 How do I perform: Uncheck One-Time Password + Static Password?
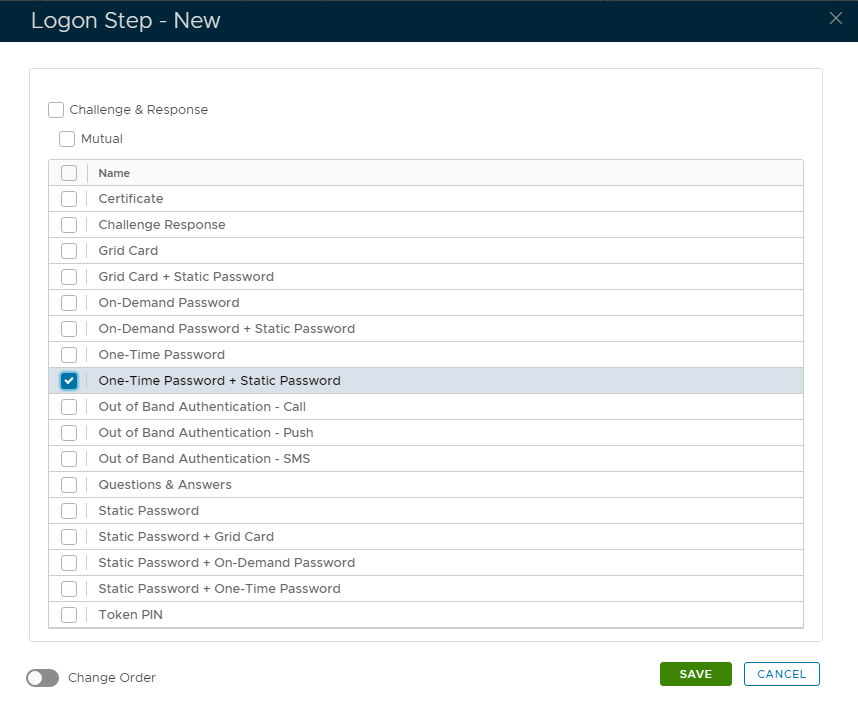pos(69,381)
